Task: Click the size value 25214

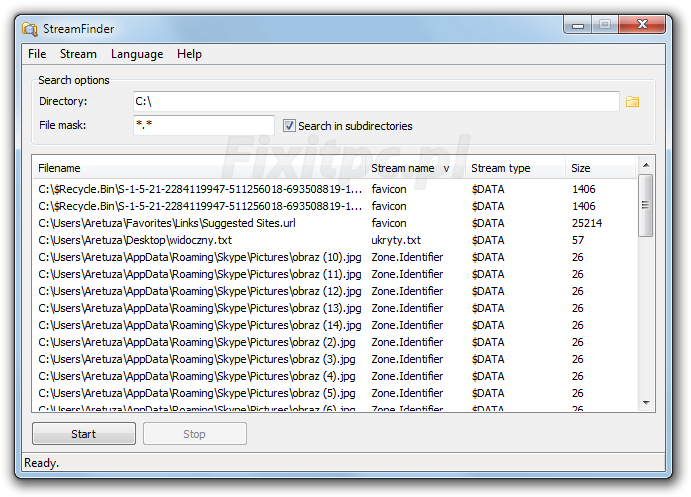Action: point(587,223)
